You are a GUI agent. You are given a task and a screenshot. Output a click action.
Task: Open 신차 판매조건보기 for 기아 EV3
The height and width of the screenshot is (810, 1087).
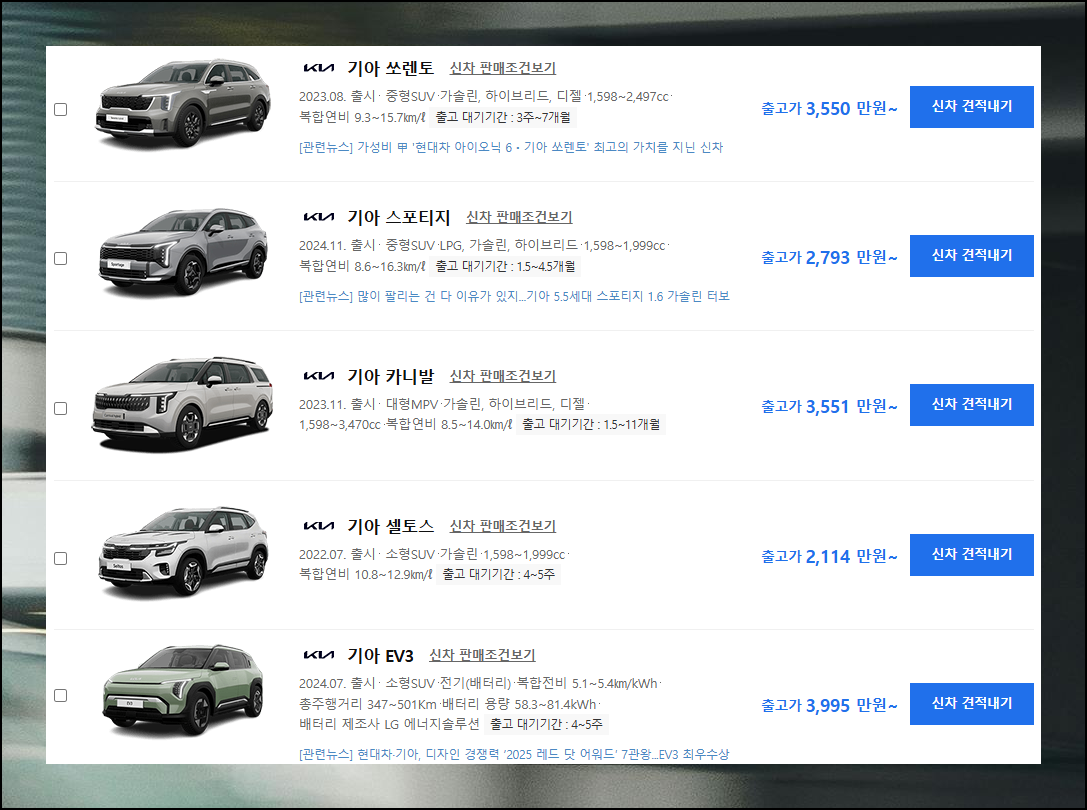pyautogui.click(x=482, y=655)
